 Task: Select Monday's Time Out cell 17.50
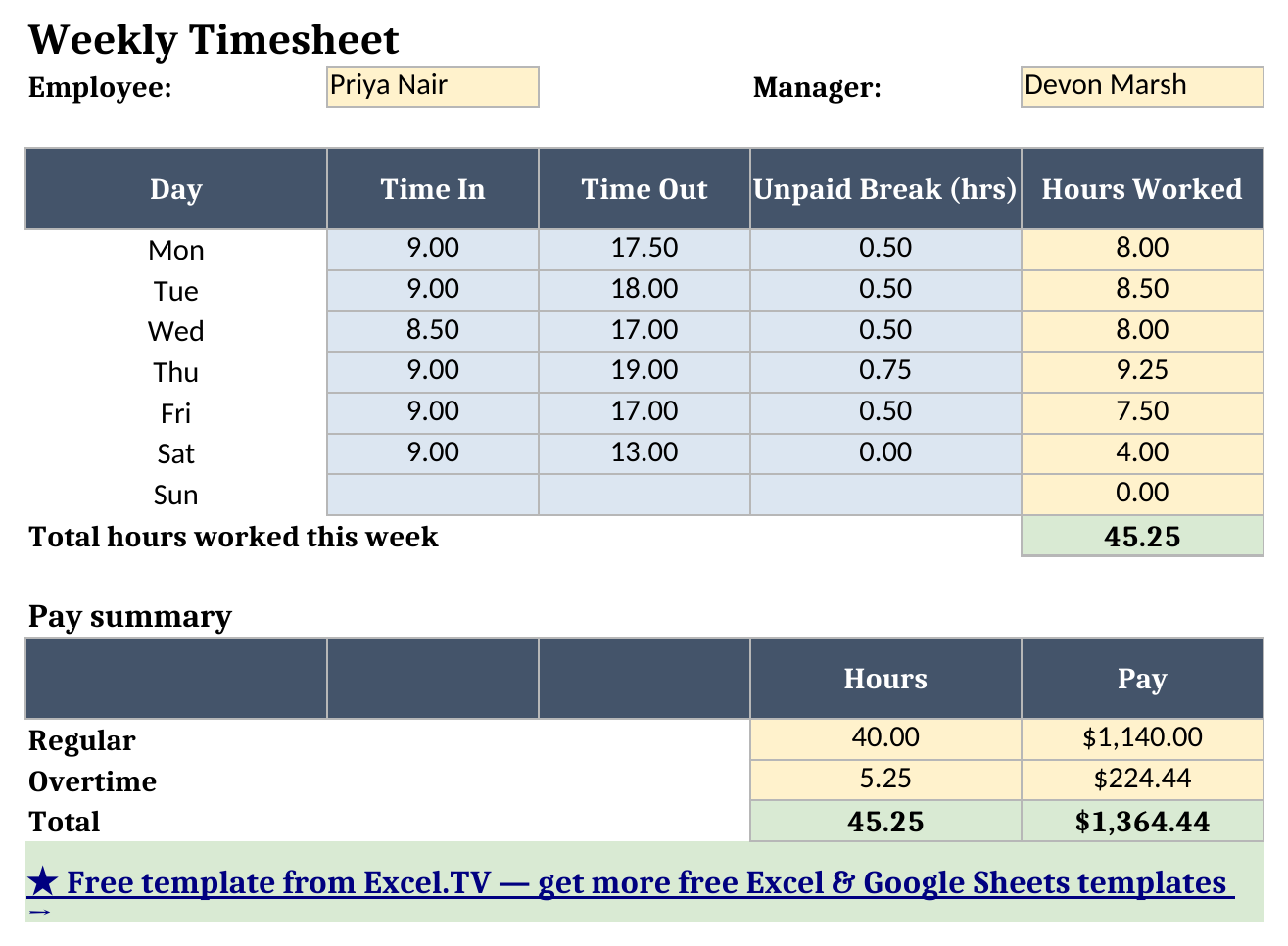click(644, 249)
